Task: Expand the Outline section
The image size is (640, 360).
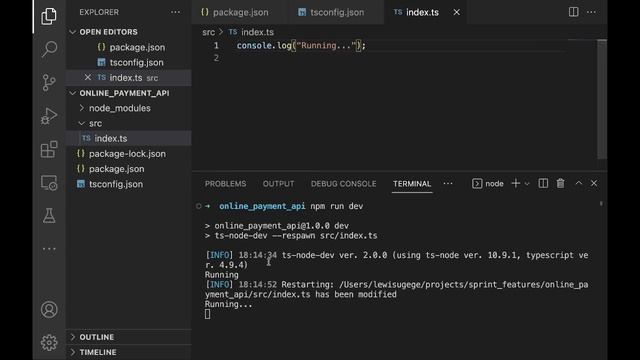Action: click(x=129, y=337)
